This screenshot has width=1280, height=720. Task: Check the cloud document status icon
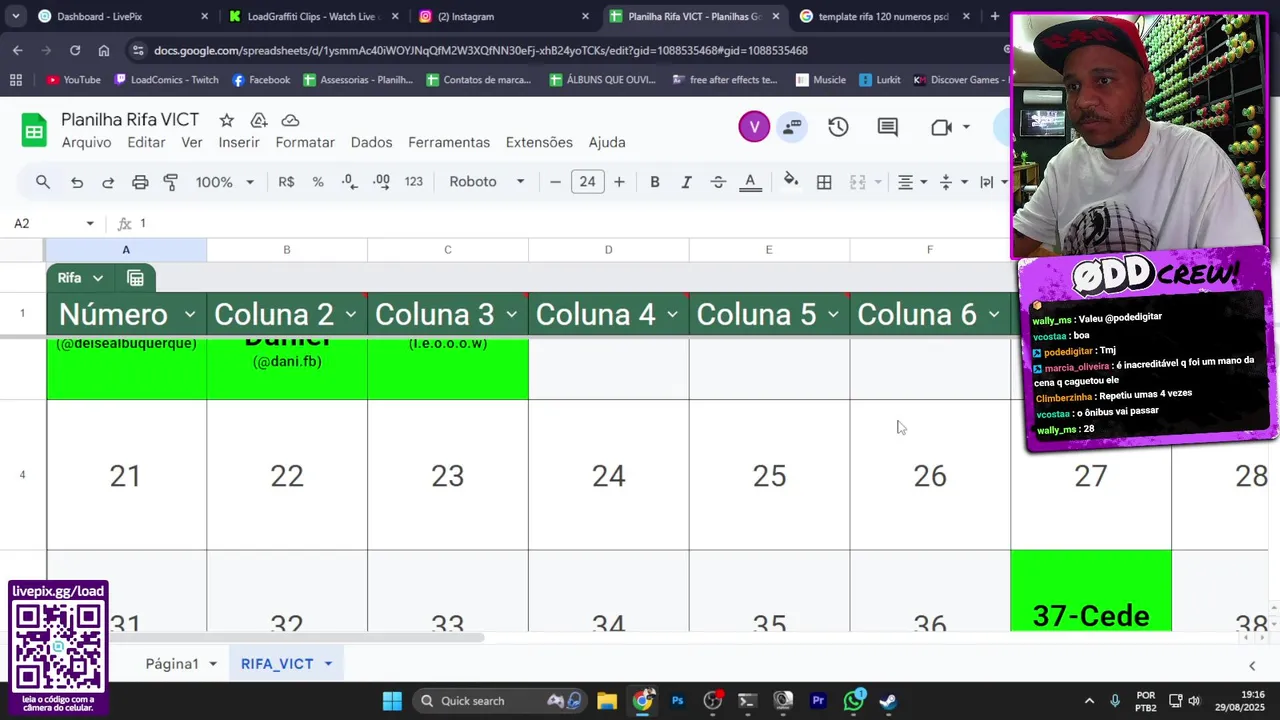tap(290, 120)
